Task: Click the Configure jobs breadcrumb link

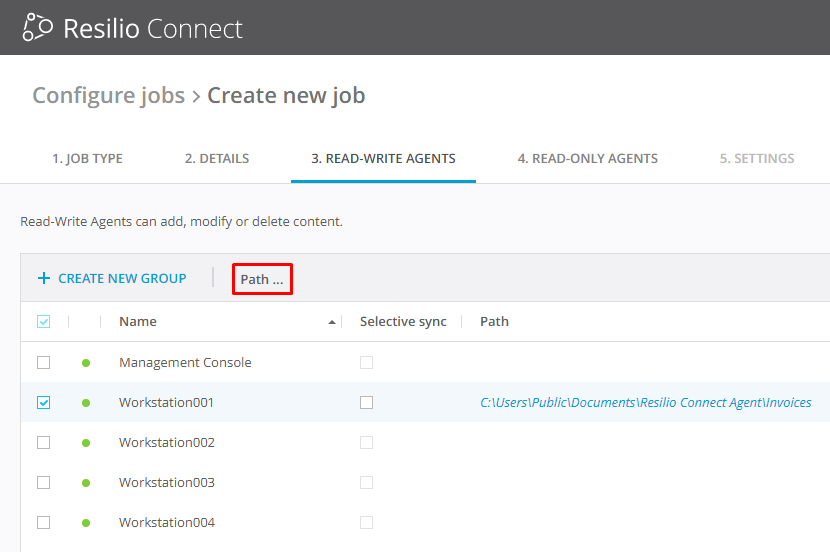Action: pyautogui.click(x=108, y=96)
